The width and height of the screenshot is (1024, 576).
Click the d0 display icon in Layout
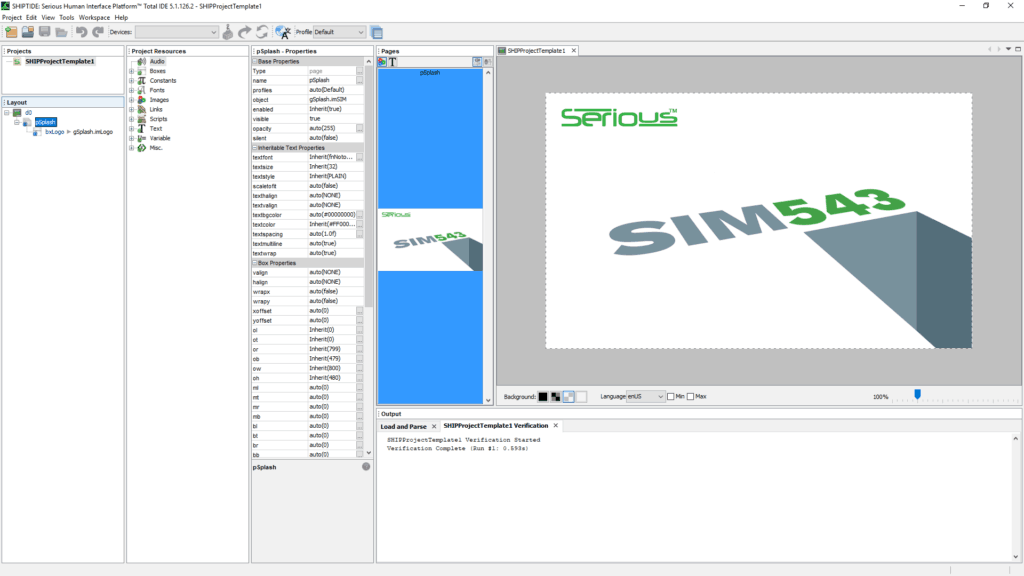click(x=18, y=112)
